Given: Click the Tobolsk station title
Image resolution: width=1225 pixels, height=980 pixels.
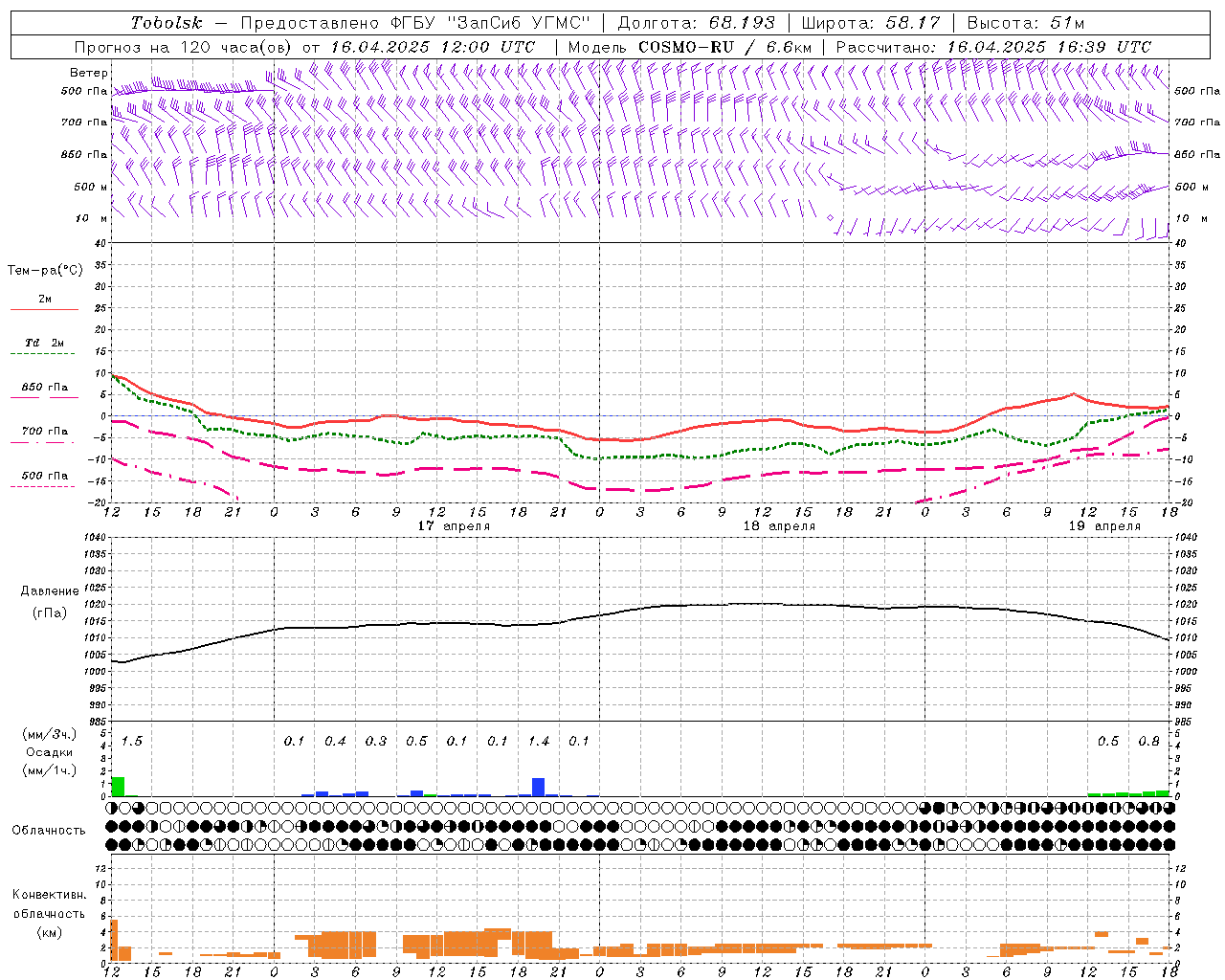Looking at the screenshot, I should click(x=167, y=23).
